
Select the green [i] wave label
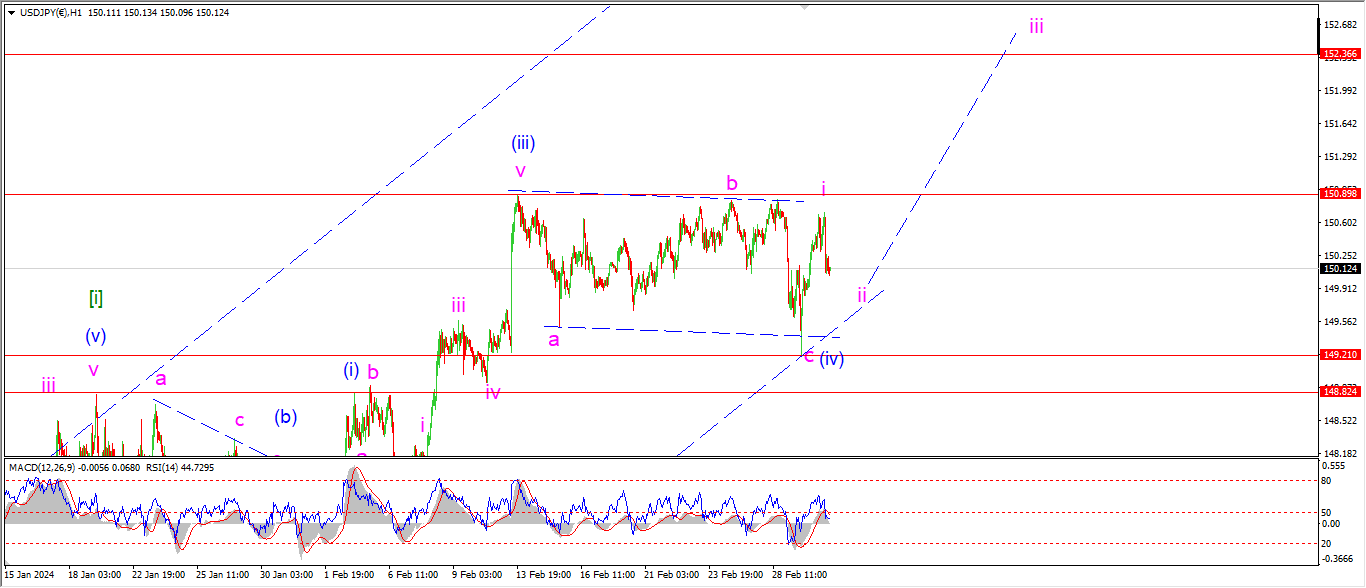96,269
